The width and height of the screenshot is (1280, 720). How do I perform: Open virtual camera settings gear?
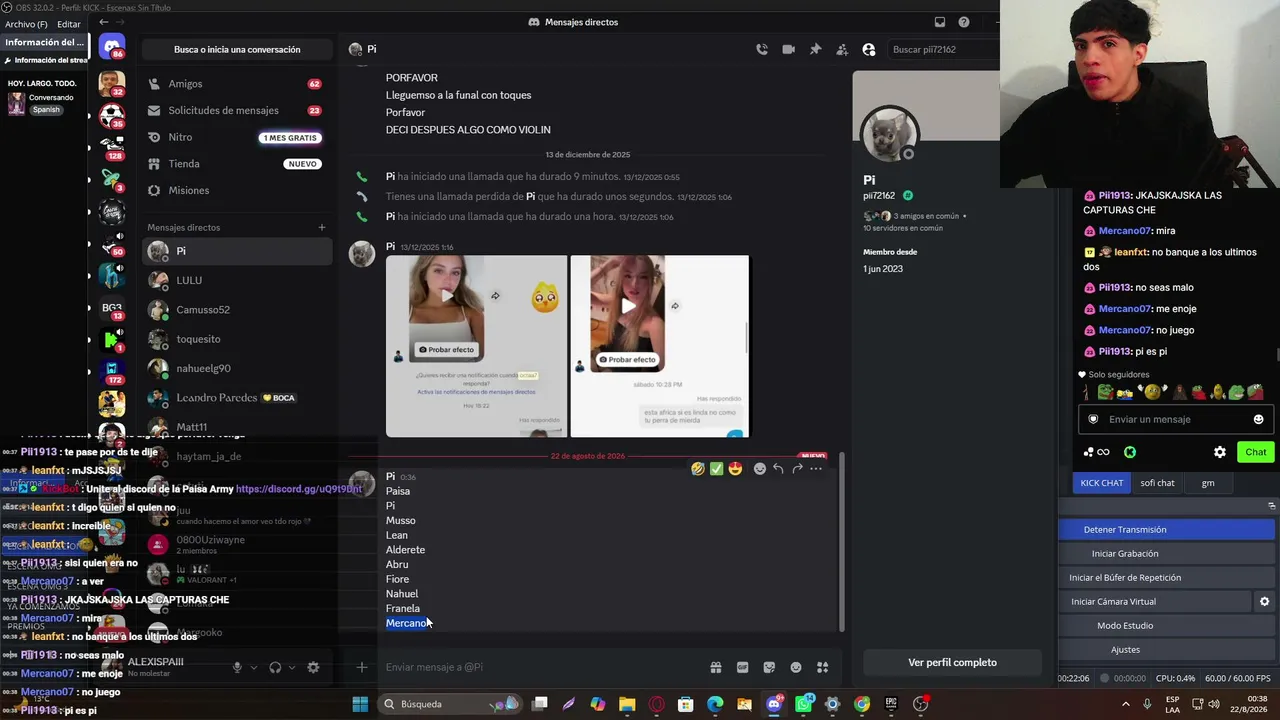tap(1264, 601)
